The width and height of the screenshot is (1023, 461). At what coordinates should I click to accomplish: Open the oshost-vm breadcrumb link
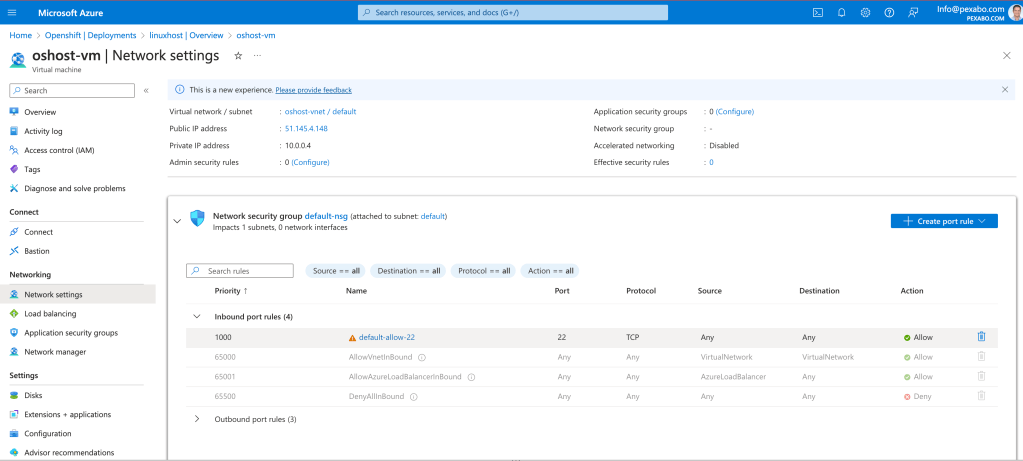tap(256, 35)
